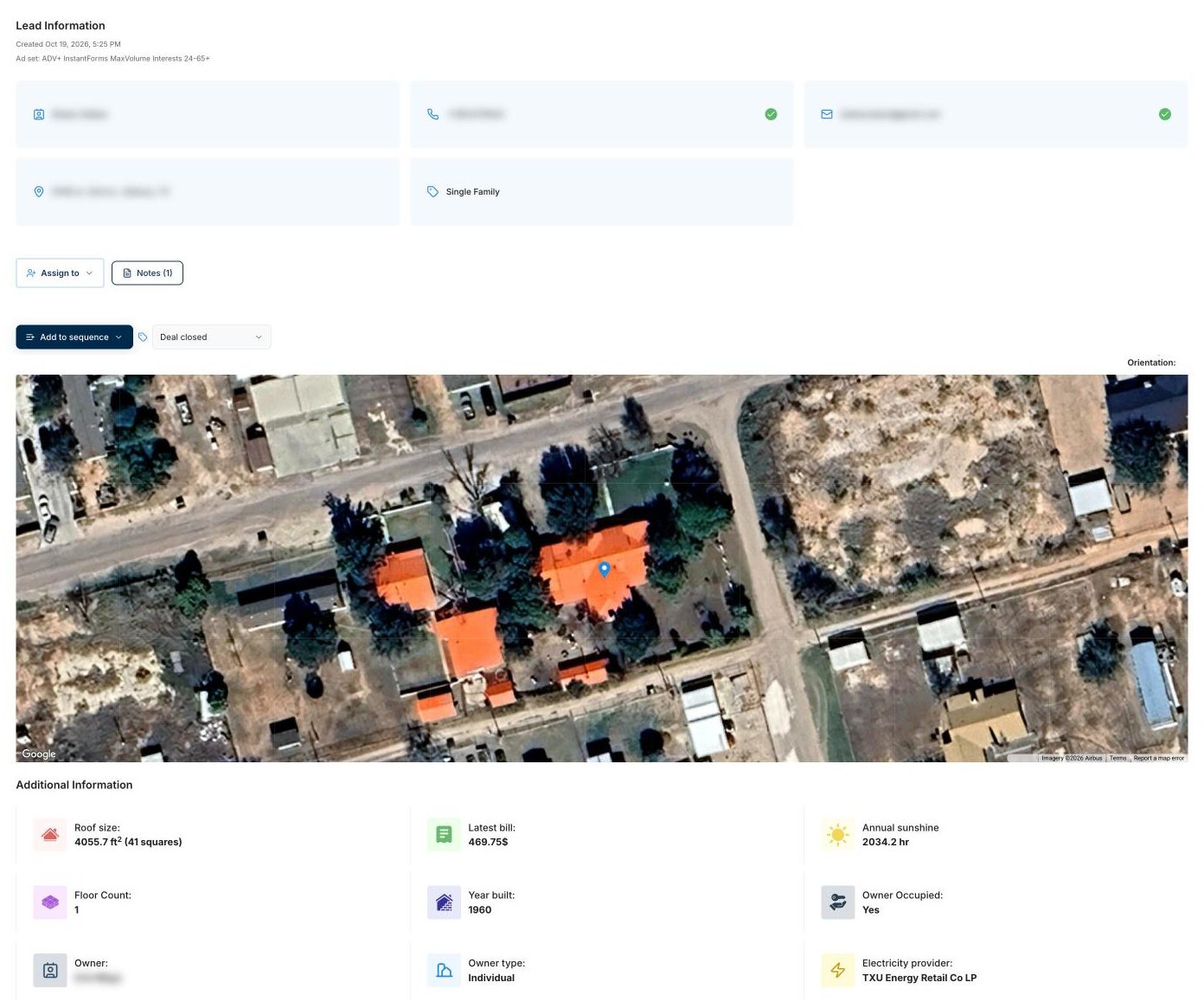Click the Additional Information heading
This screenshot has height=1008, width=1204.
(74, 785)
